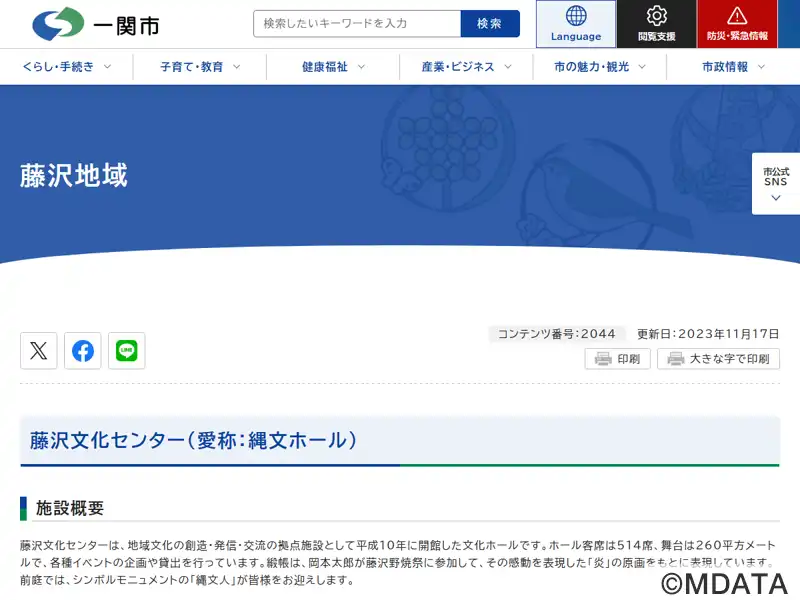This screenshot has height=600, width=800.
Task: Click the 施設概要 section heading
Action: 70,508
